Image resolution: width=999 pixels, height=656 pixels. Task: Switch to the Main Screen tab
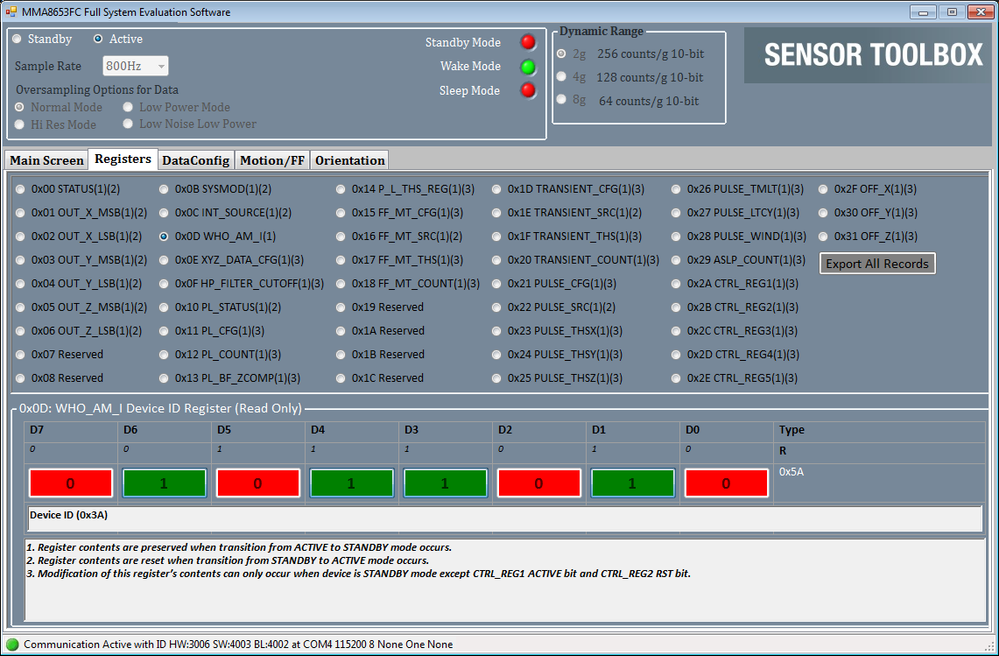47,160
